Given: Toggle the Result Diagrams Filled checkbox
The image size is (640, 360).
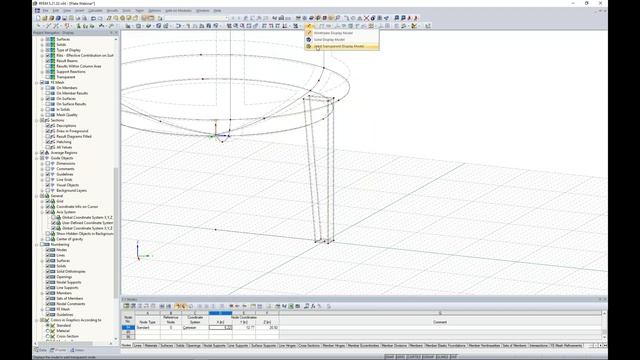Looking at the screenshot, I should point(47,136).
